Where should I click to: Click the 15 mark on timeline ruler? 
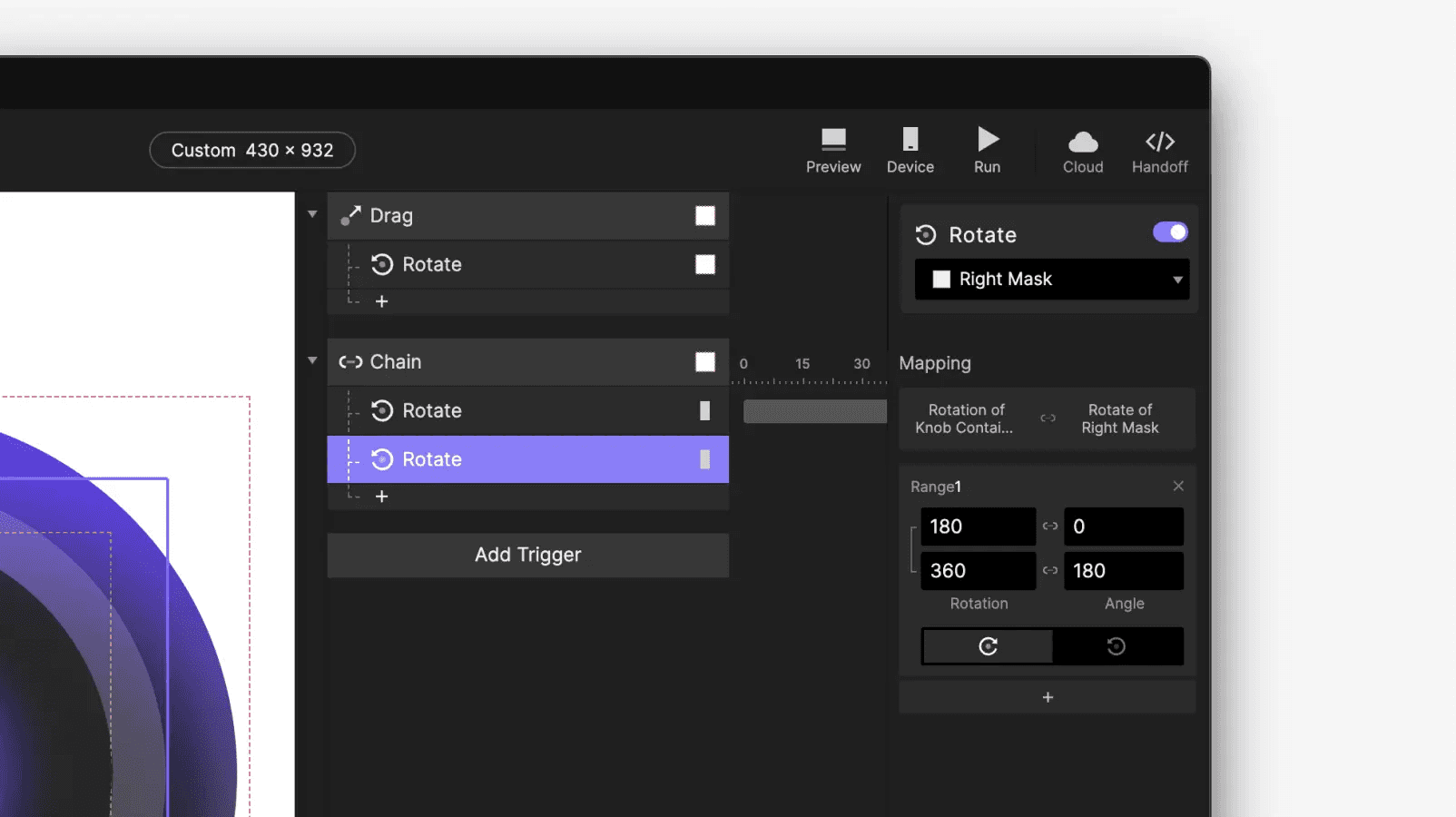(802, 363)
